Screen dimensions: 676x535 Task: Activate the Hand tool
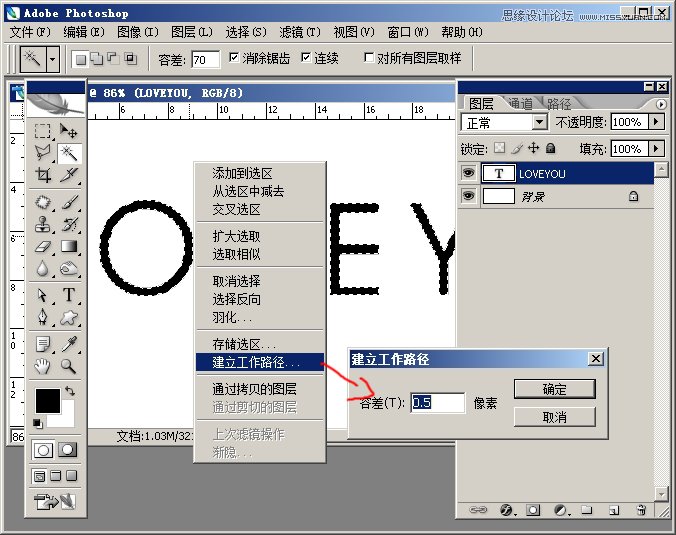(x=43, y=365)
